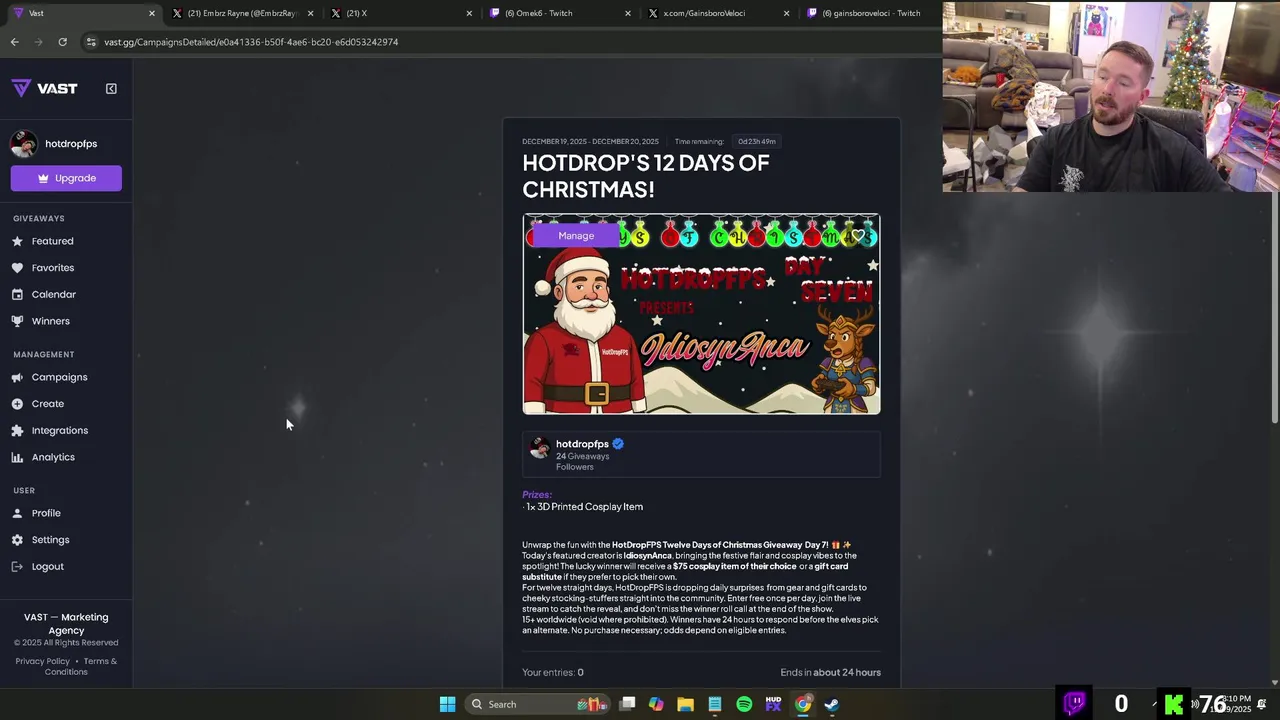This screenshot has width=1280, height=720.
Task: Click the Profile person icon
Action: click(x=17, y=513)
